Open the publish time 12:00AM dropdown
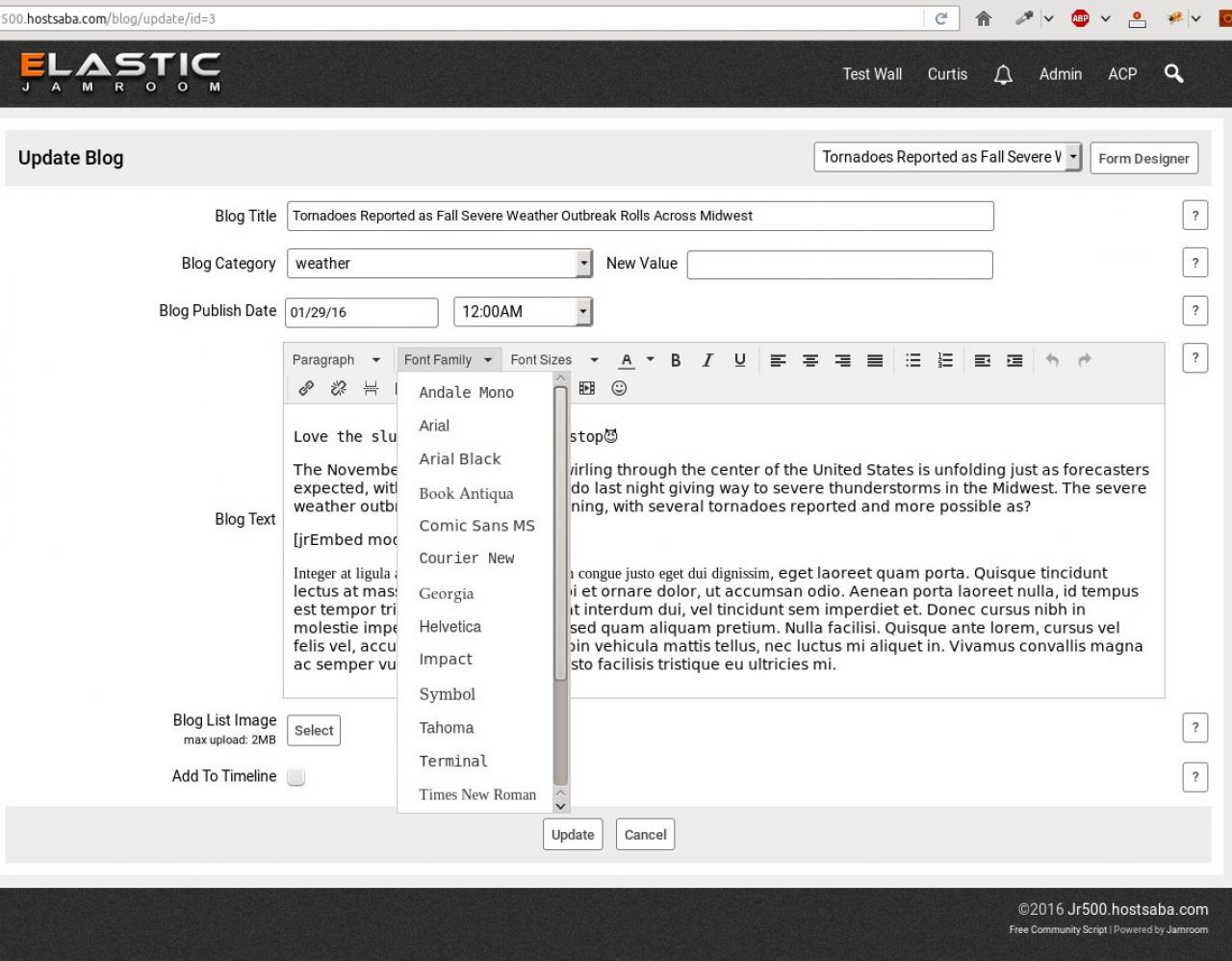 tap(582, 312)
